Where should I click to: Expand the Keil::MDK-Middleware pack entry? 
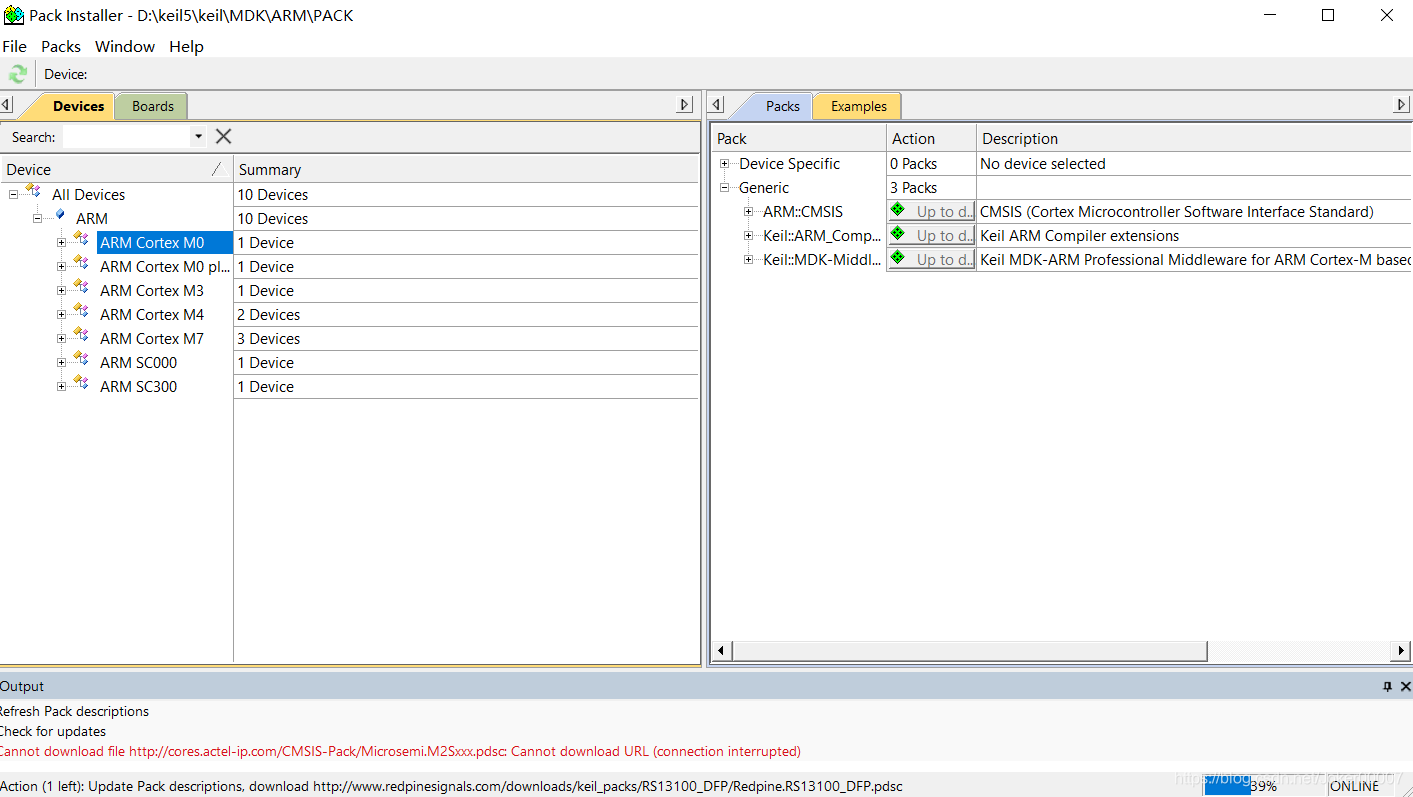749,259
